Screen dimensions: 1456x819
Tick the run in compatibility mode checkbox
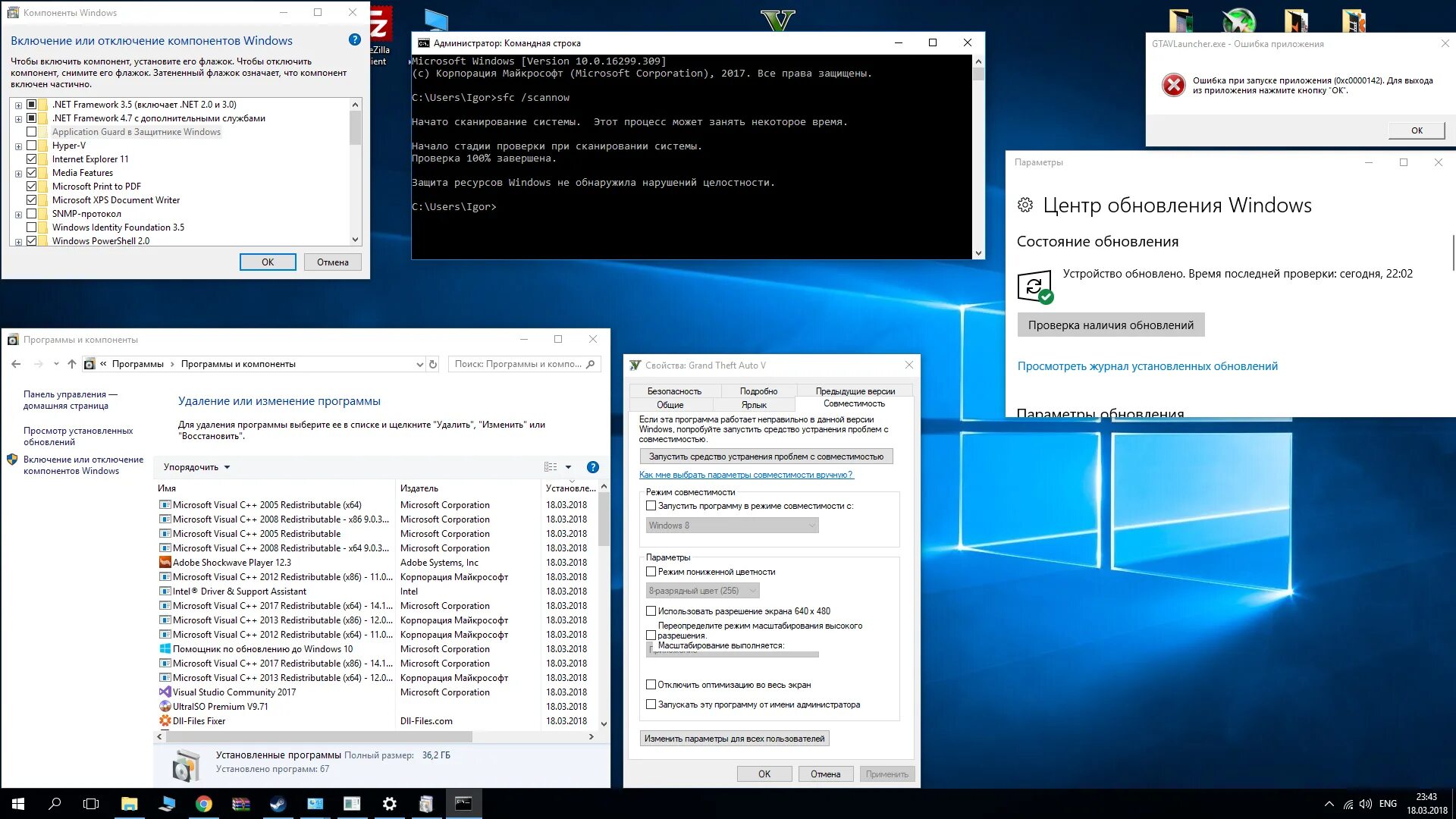(x=651, y=506)
